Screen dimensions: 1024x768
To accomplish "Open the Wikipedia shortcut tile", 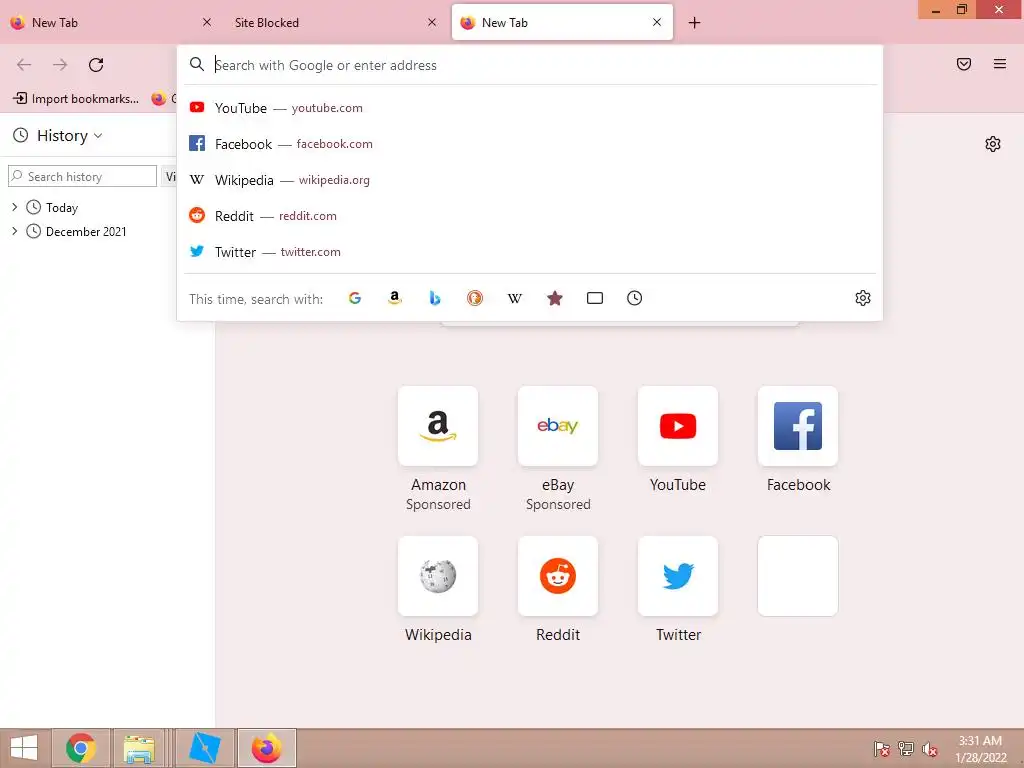I will pyautogui.click(x=438, y=576).
